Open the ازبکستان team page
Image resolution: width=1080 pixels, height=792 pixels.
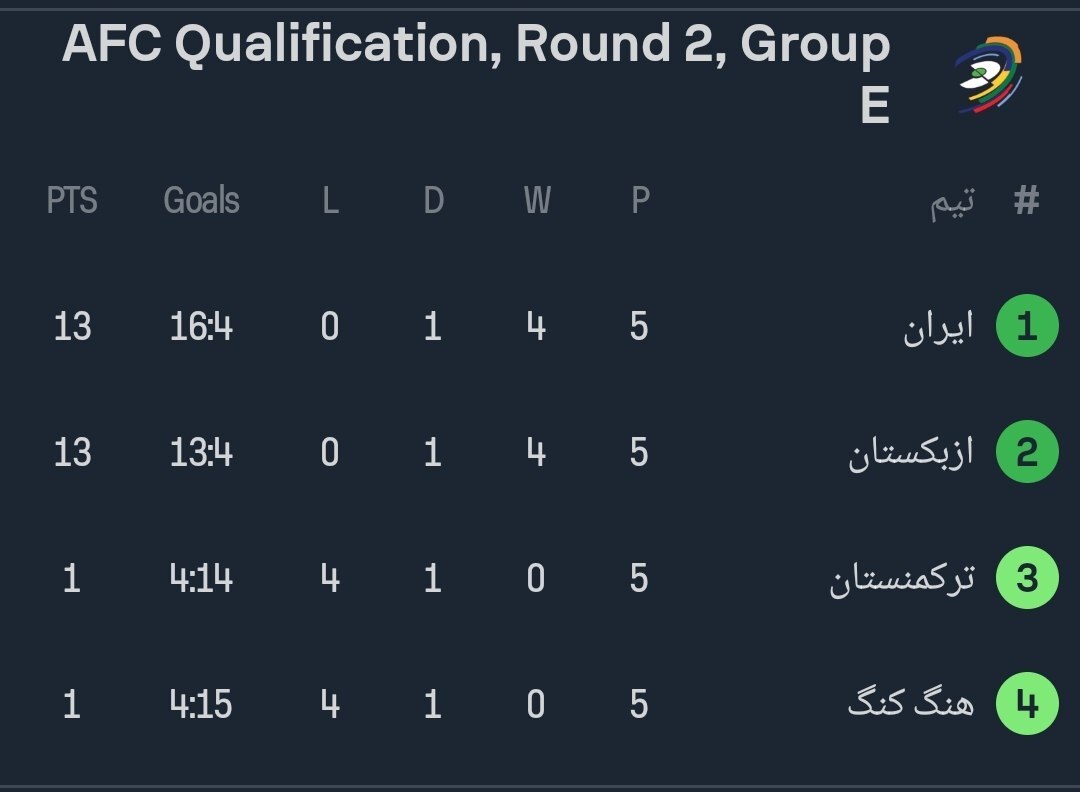[911, 454]
